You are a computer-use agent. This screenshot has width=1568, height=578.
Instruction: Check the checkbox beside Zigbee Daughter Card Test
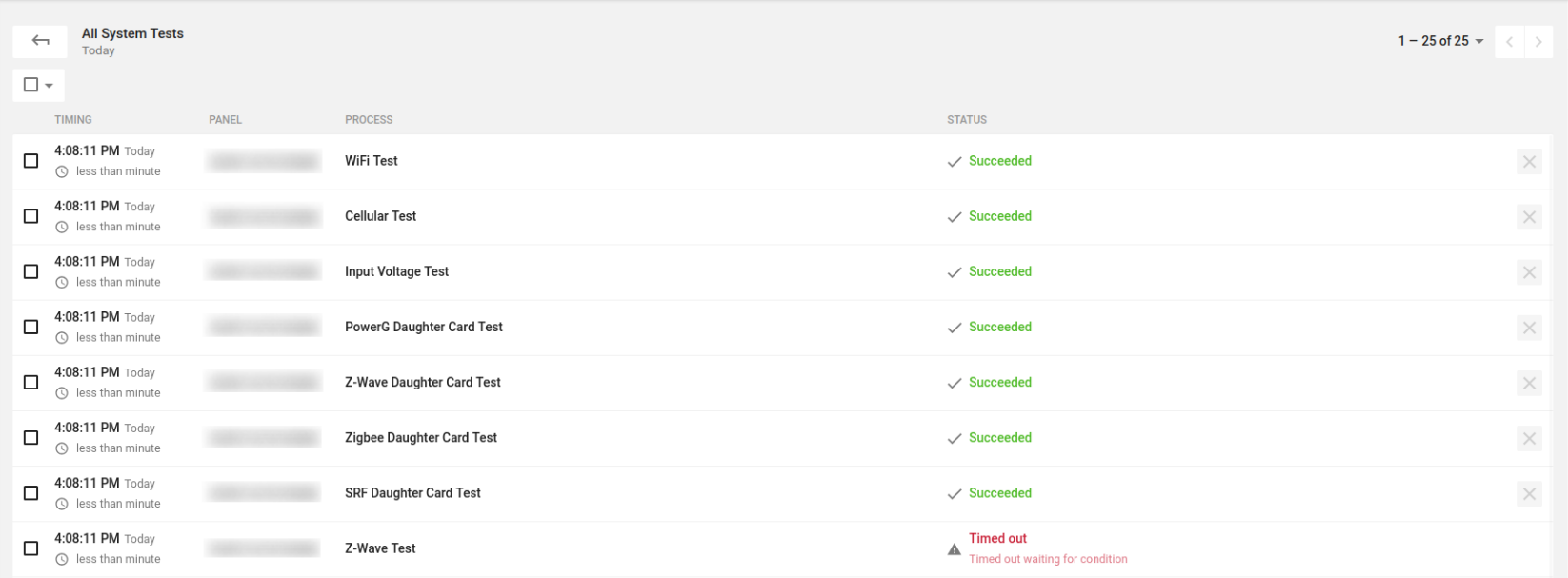click(30, 437)
